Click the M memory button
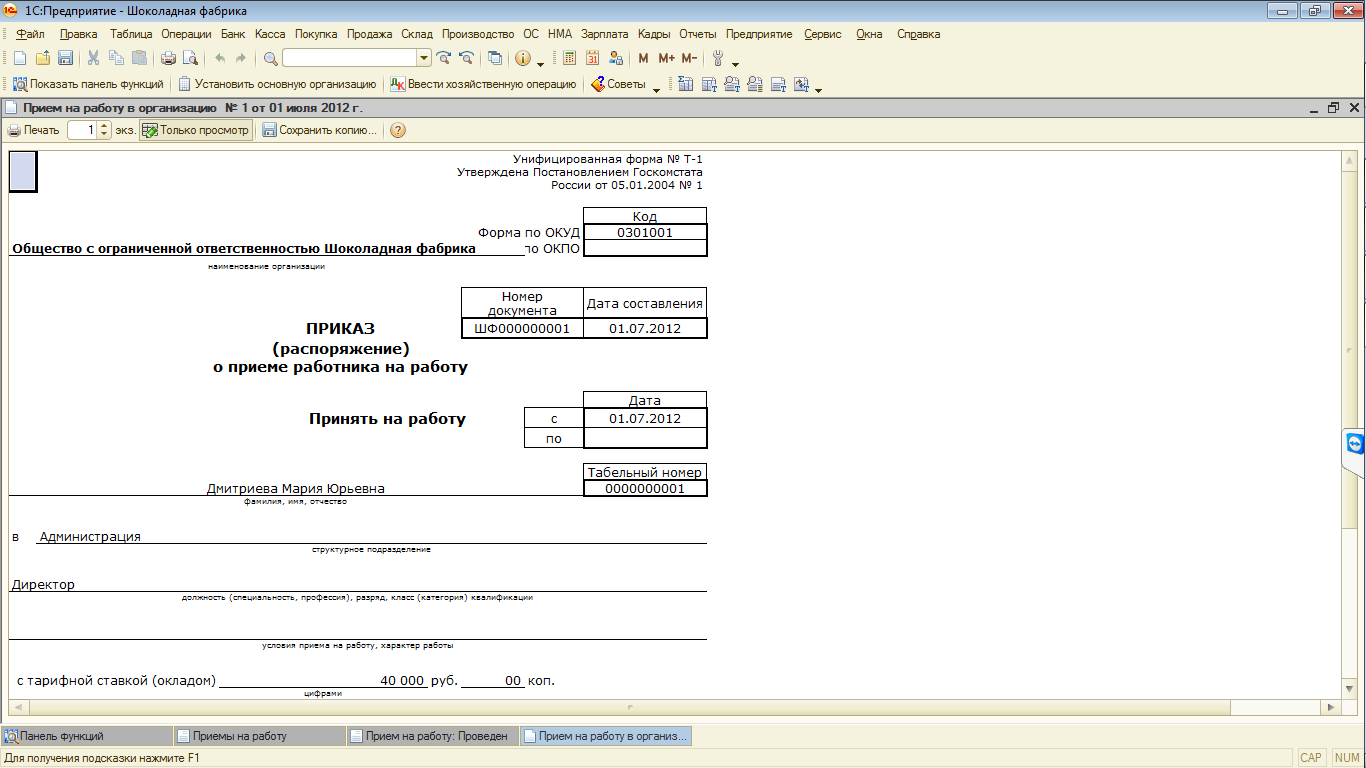Image resolution: width=1366 pixels, height=768 pixels. click(x=643, y=58)
